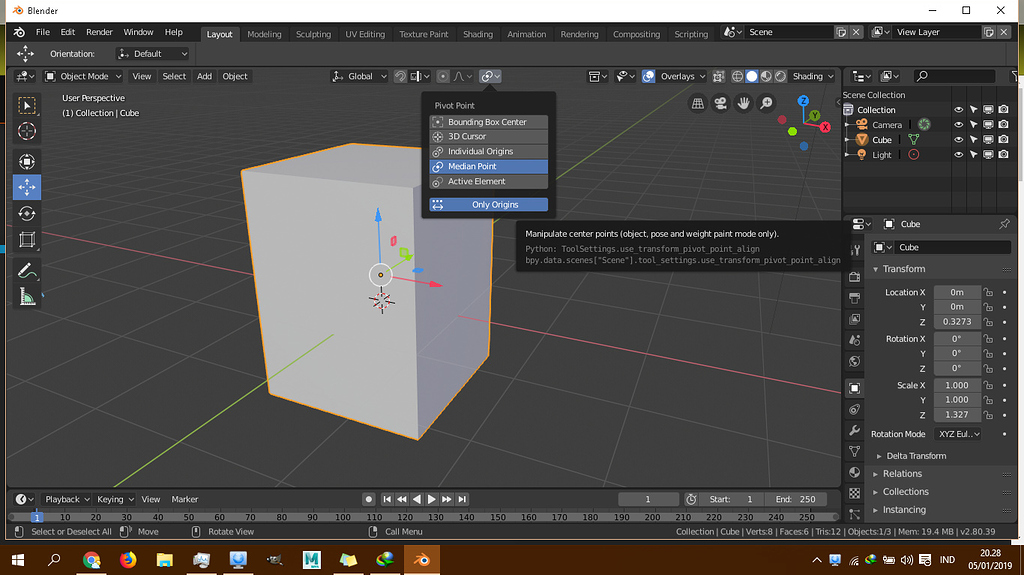The height and width of the screenshot is (575, 1024).
Task: Expand the Collections panel
Action: [905, 492]
